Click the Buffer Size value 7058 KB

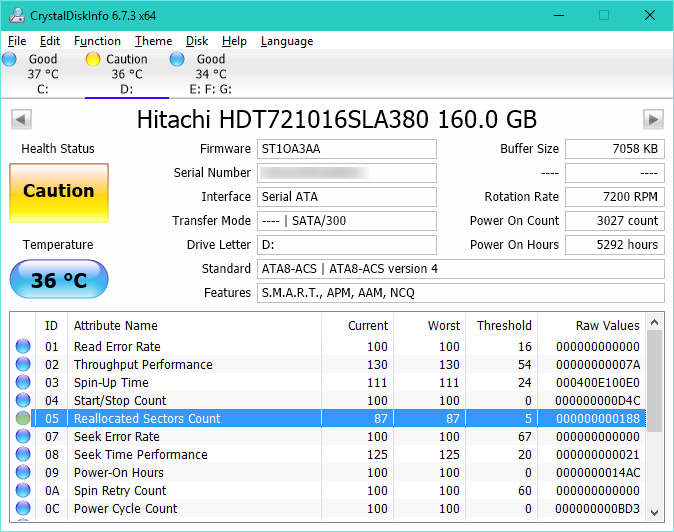coord(615,149)
